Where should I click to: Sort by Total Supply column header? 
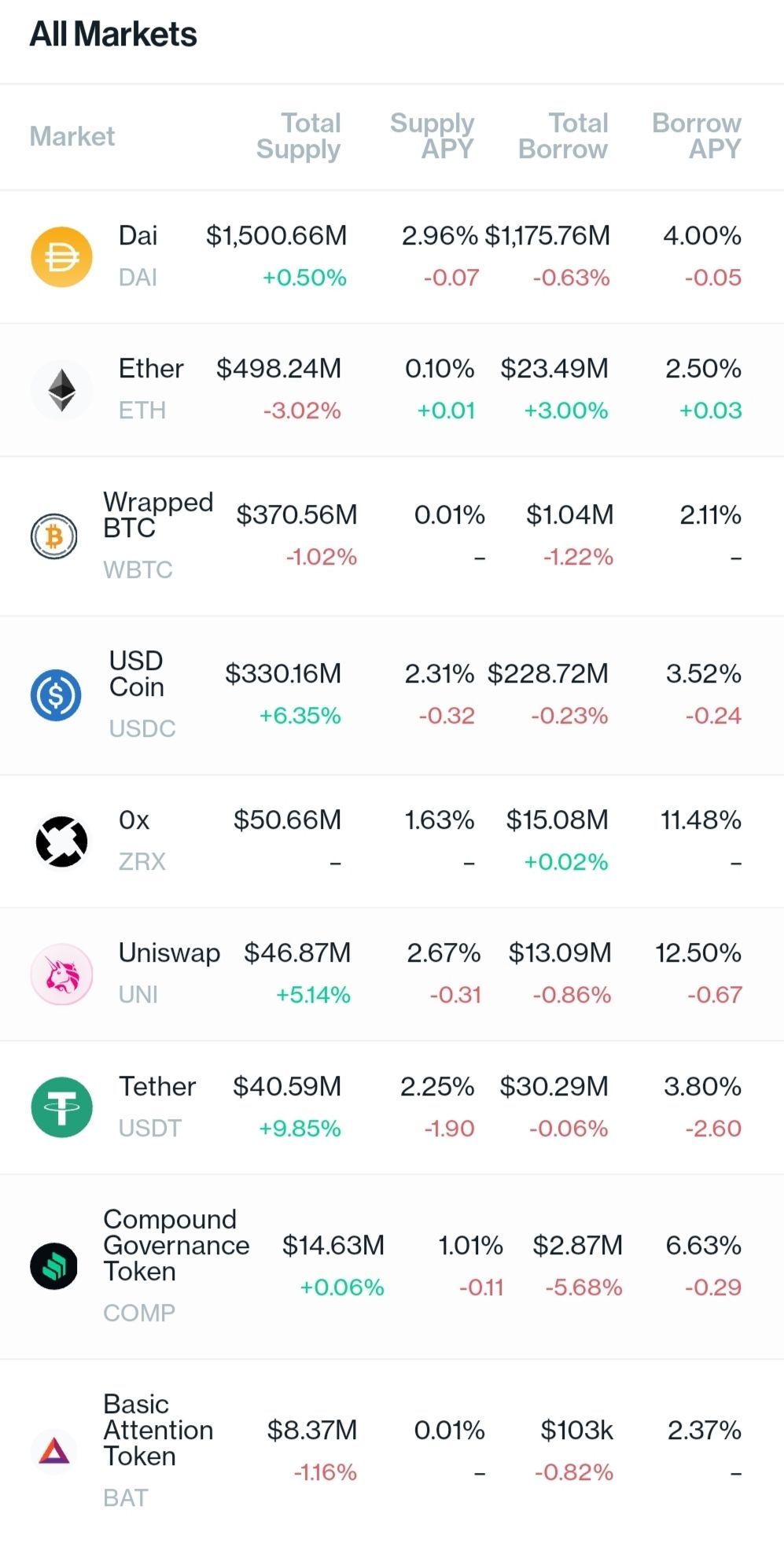click(x=299, y=136)
